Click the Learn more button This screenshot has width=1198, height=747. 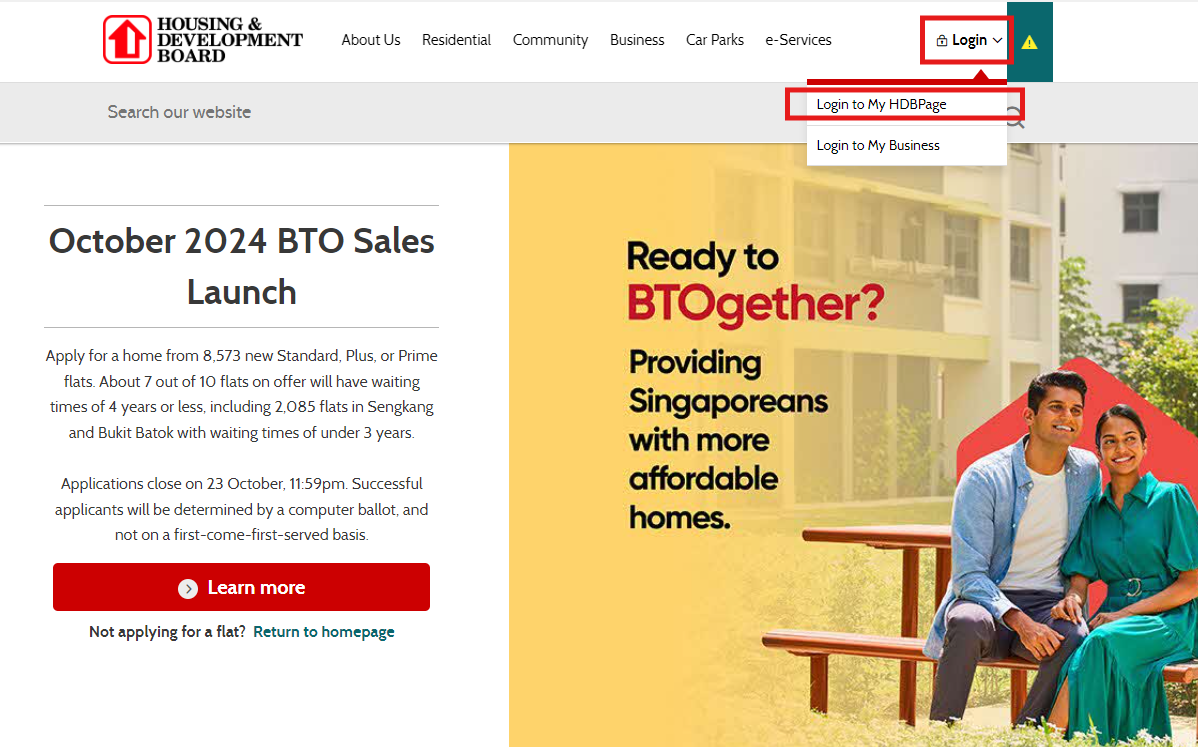coord(241,587)
